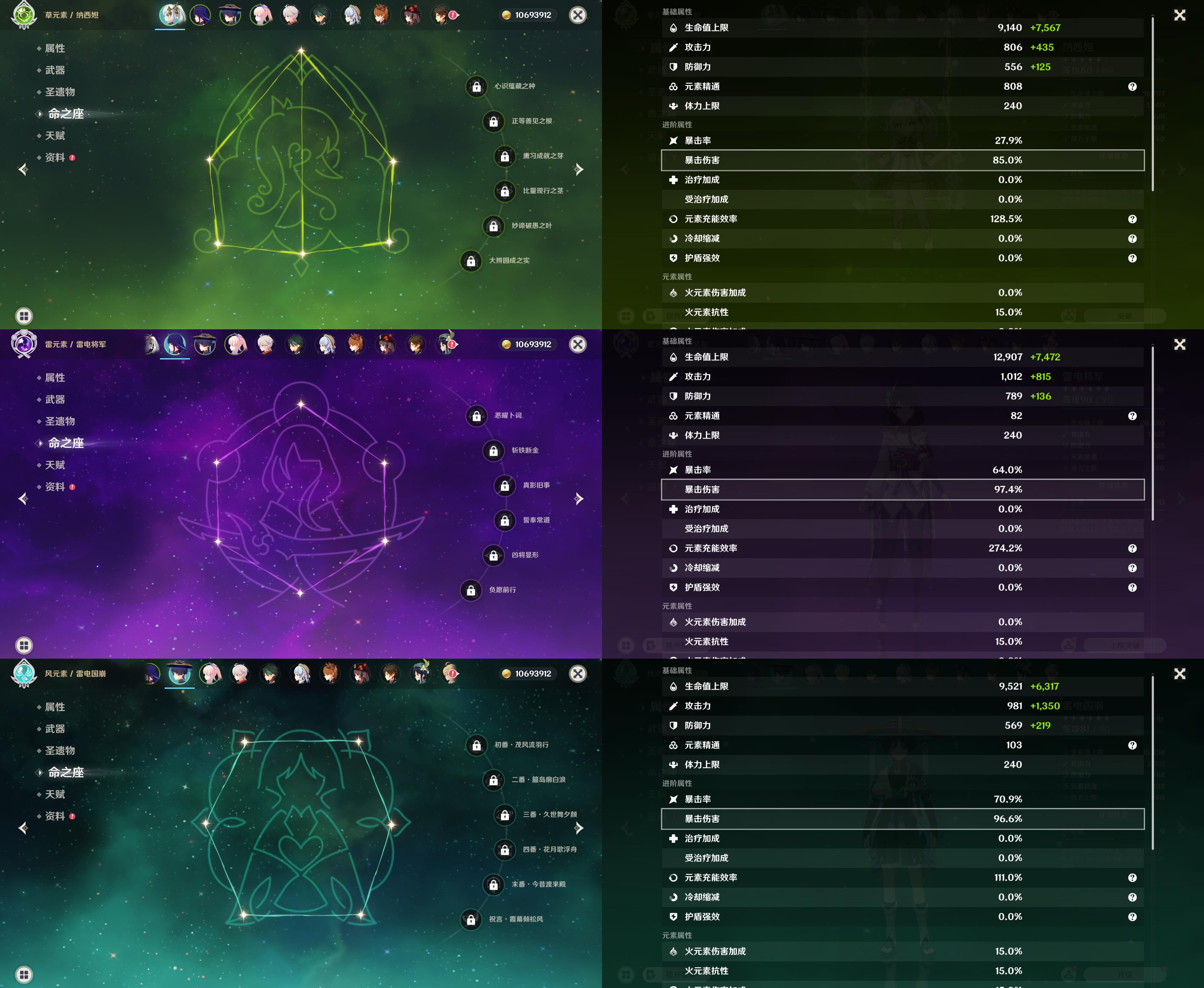Viewport: 1204px width, 988px height.
Task: Select 暴击伤害 96.6% stat row
Action: pos(902,818)
